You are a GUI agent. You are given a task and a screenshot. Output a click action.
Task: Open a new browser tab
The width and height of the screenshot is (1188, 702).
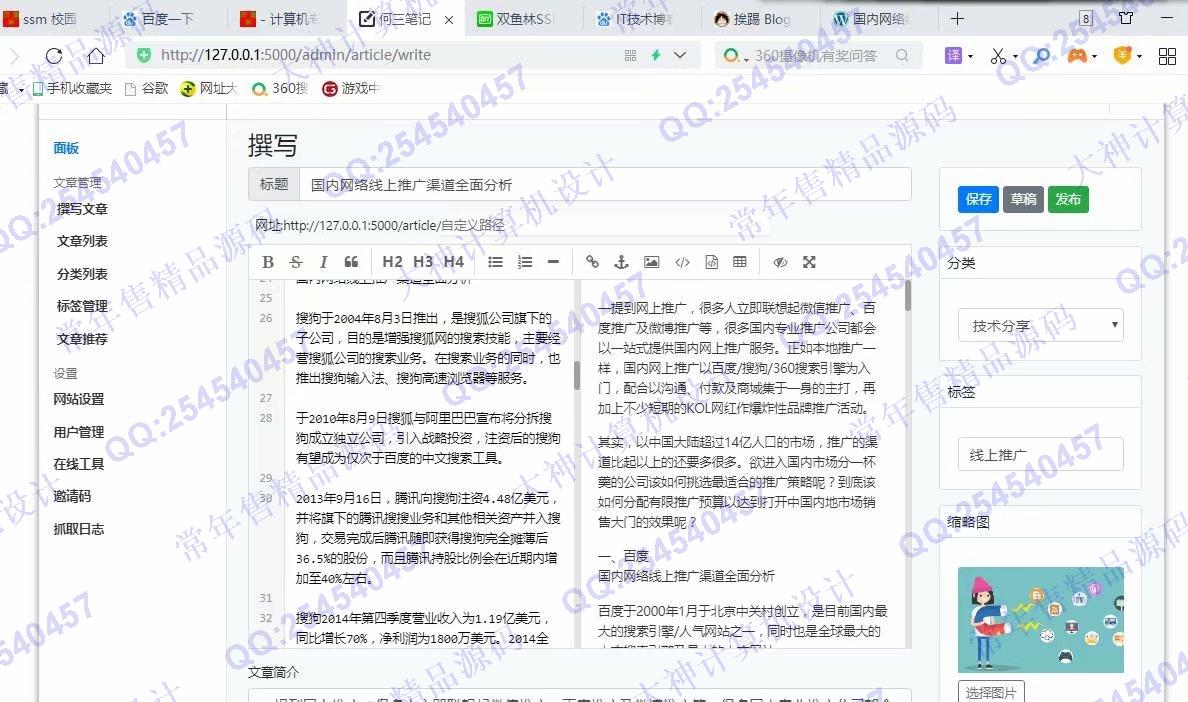click(958, 19)
